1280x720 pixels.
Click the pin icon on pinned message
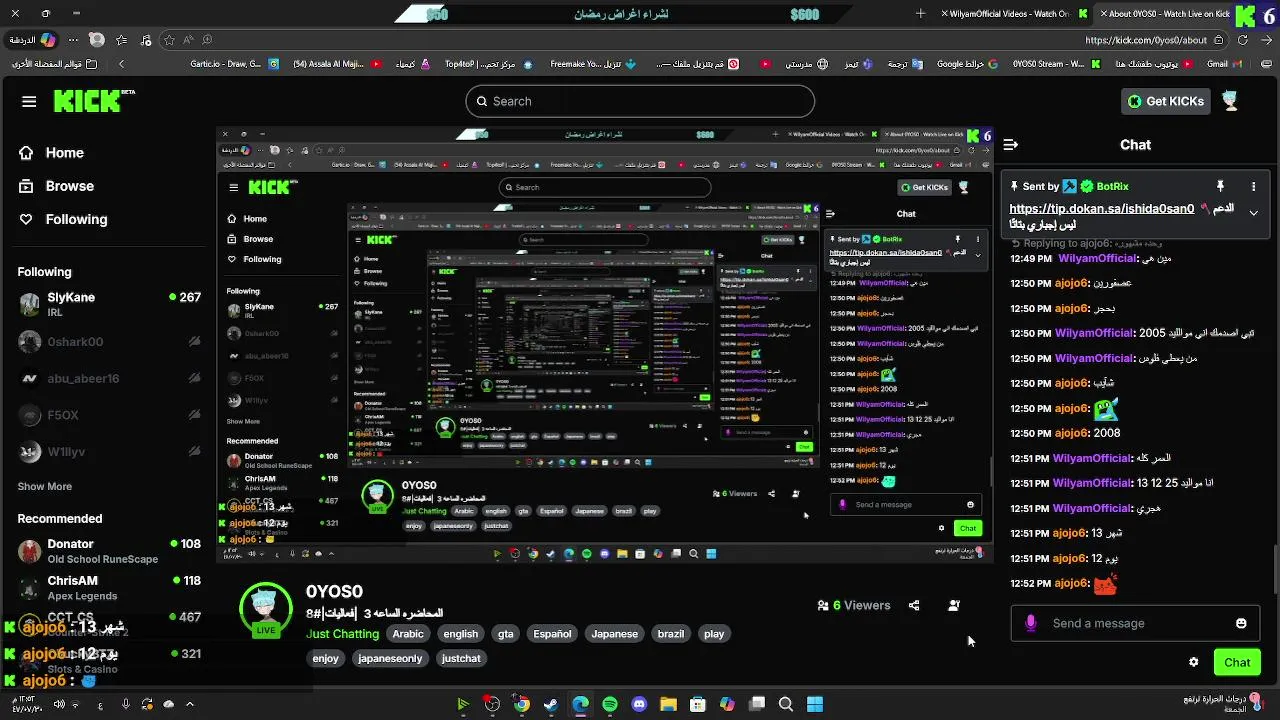coord(1220,186)
